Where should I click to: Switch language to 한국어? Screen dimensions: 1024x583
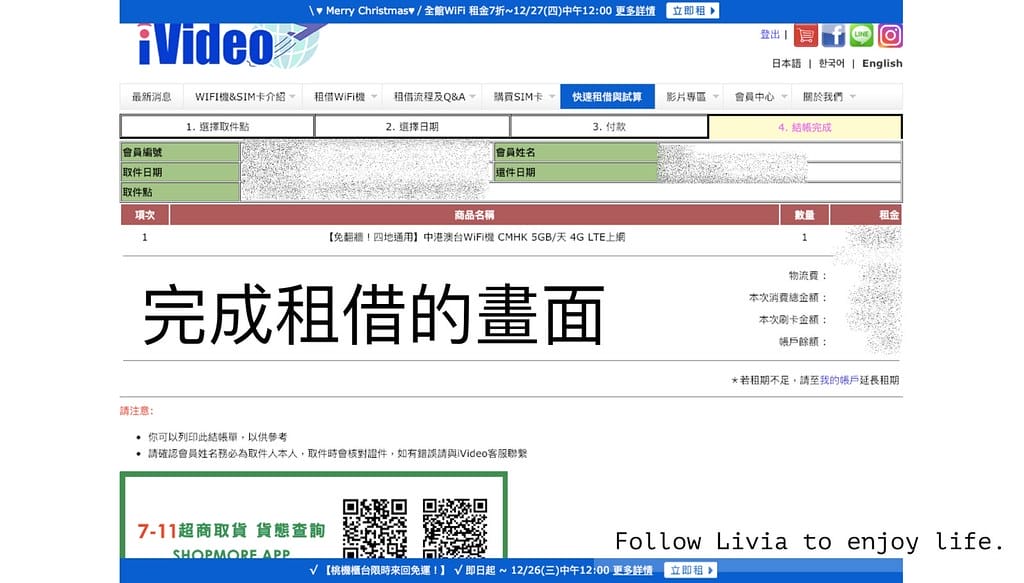coord(831,63)
